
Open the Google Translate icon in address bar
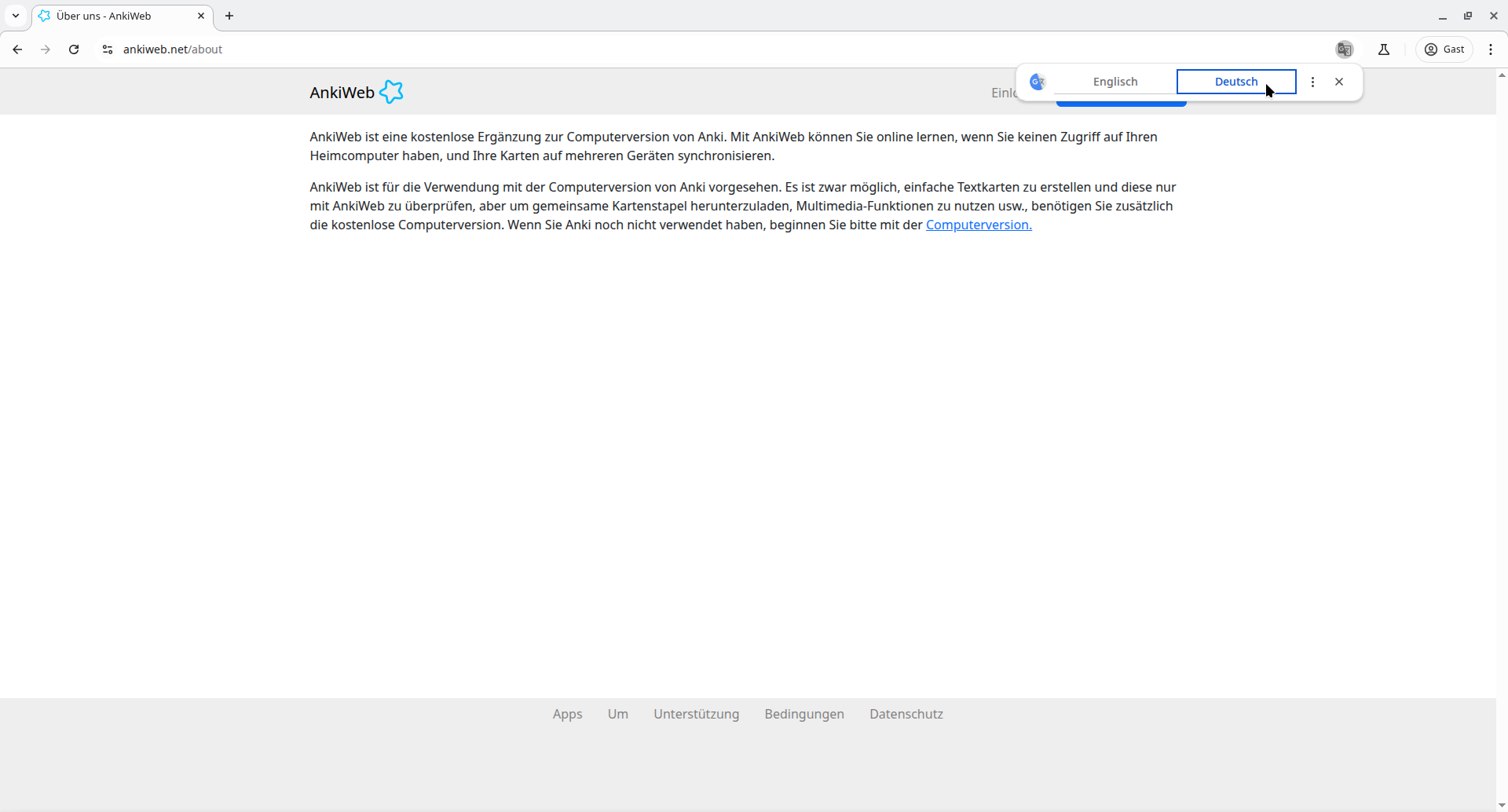(1345, 49)
